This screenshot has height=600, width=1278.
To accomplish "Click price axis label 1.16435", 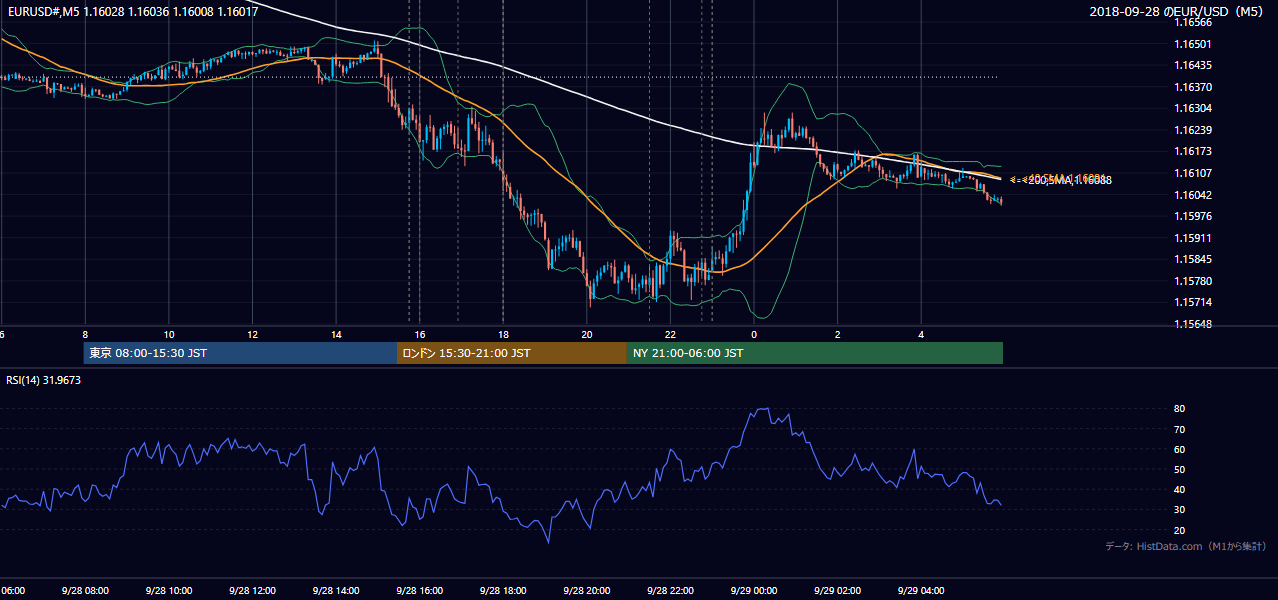I will 1193,65.
